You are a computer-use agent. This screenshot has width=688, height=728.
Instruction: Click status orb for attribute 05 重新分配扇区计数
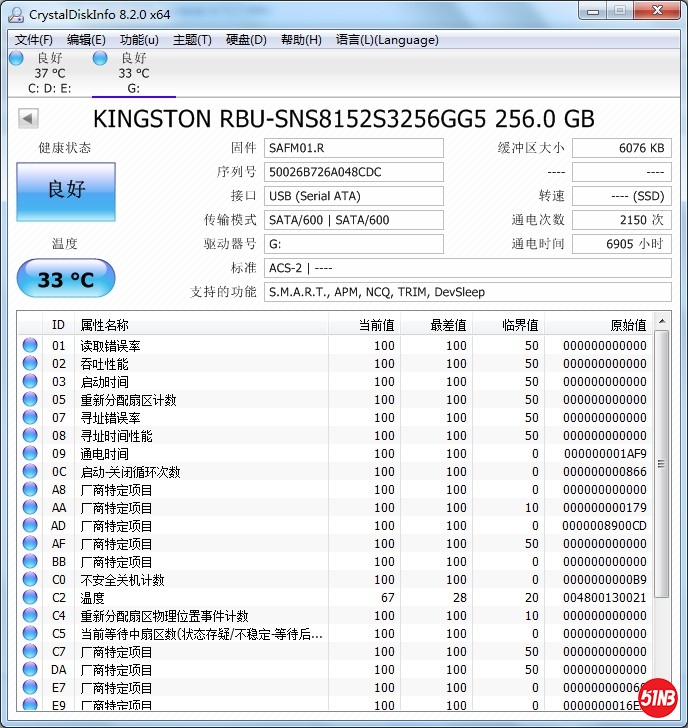point(30,400)
